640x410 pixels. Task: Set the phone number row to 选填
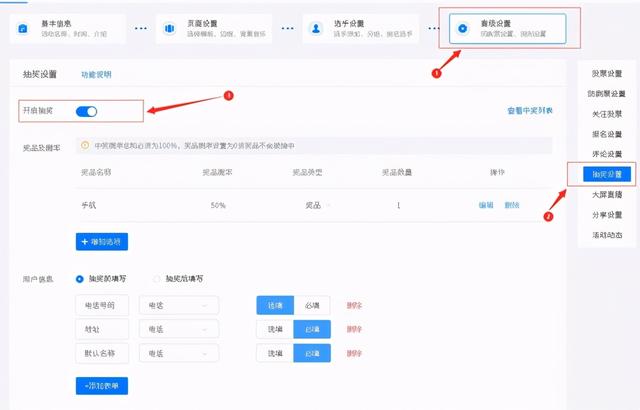click(275, 305)
